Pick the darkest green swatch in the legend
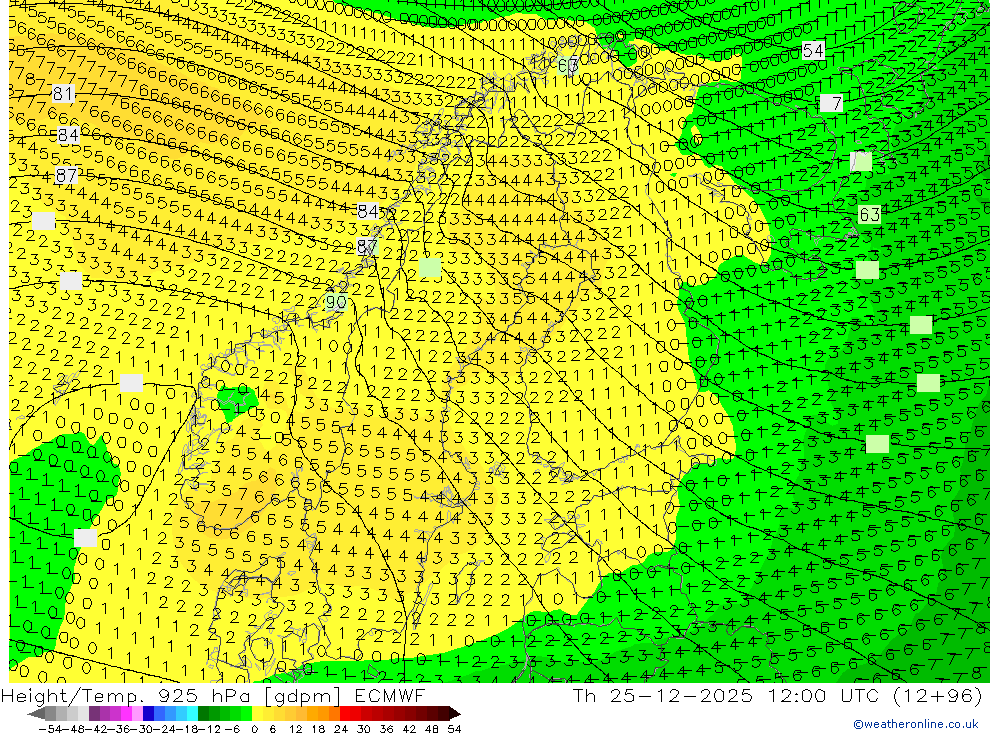 coord(203,714)
